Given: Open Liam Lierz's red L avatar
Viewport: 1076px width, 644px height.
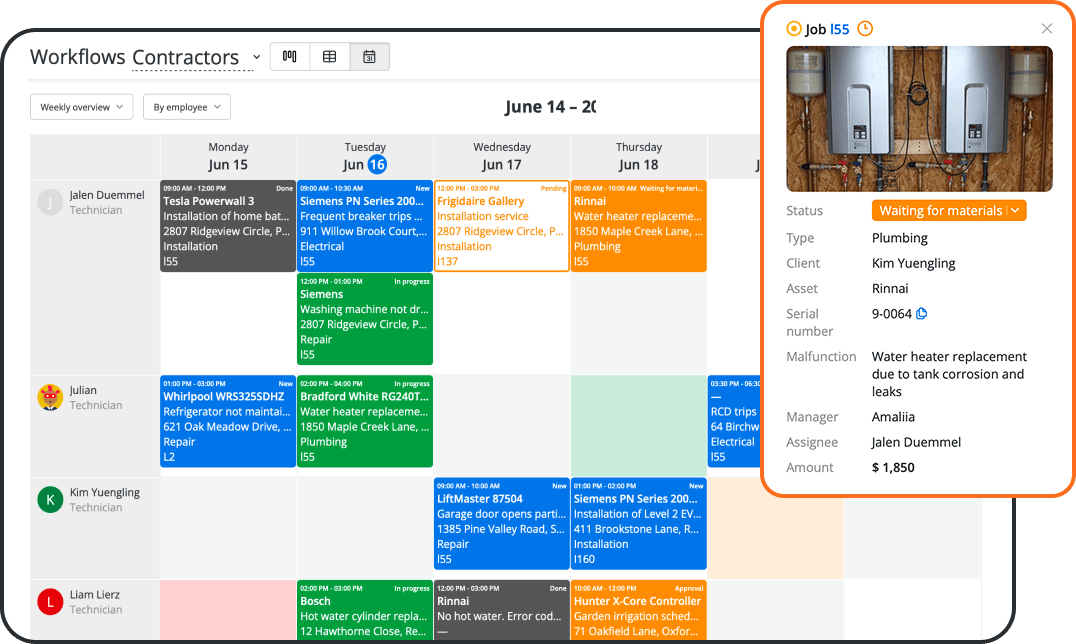Looking at the screenshot, I should point(50,602).
